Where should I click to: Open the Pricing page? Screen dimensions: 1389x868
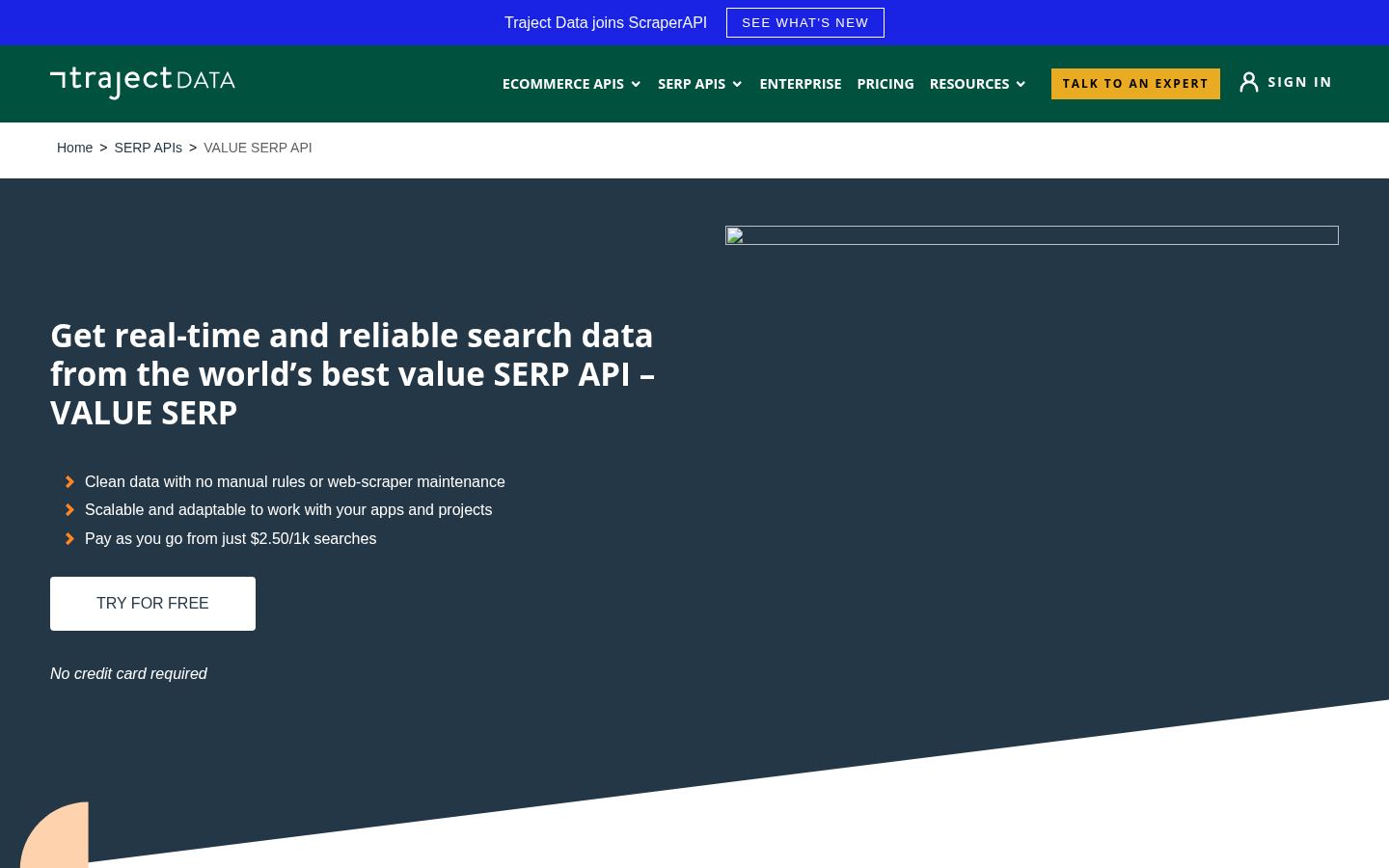[x=885, y=84]
